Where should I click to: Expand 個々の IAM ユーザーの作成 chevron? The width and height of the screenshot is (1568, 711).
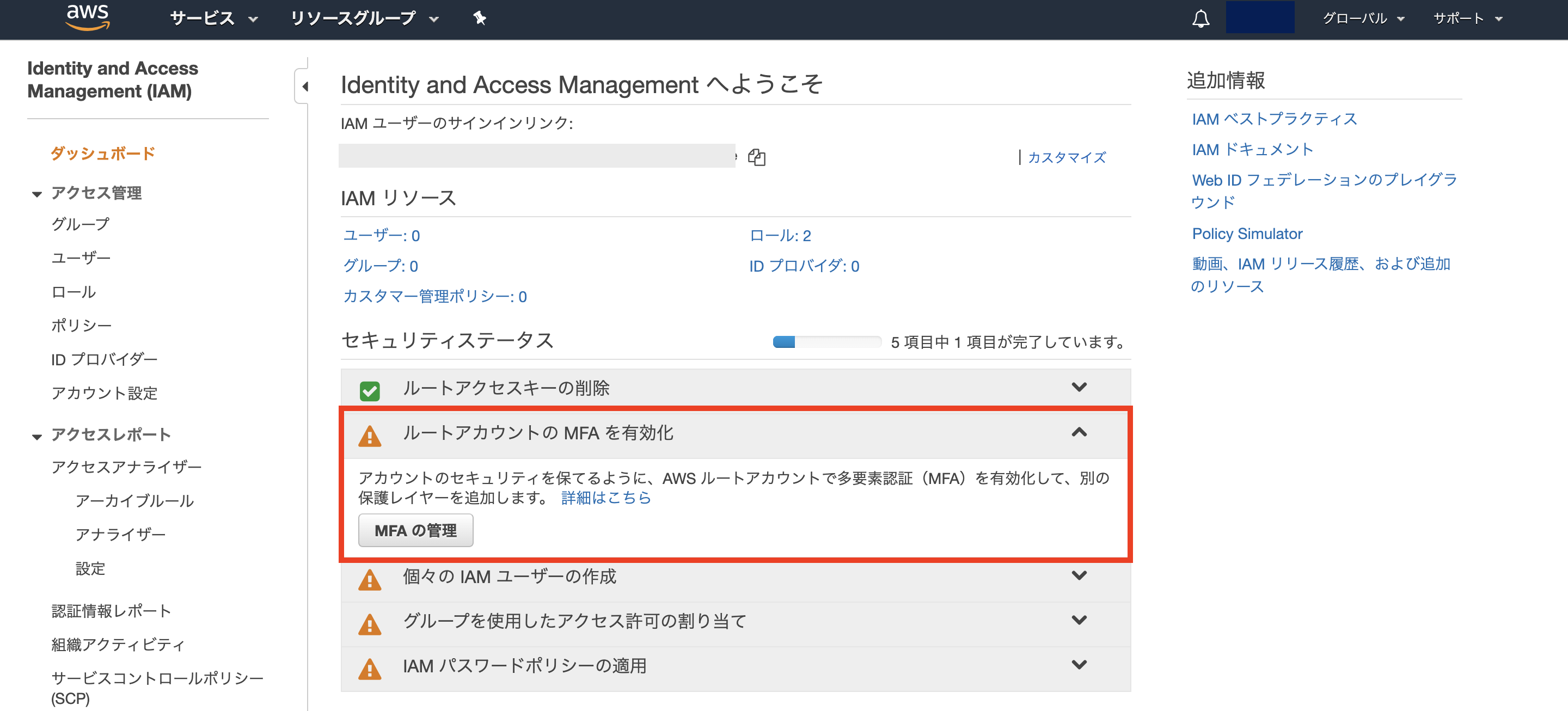tap(1079, 575)
